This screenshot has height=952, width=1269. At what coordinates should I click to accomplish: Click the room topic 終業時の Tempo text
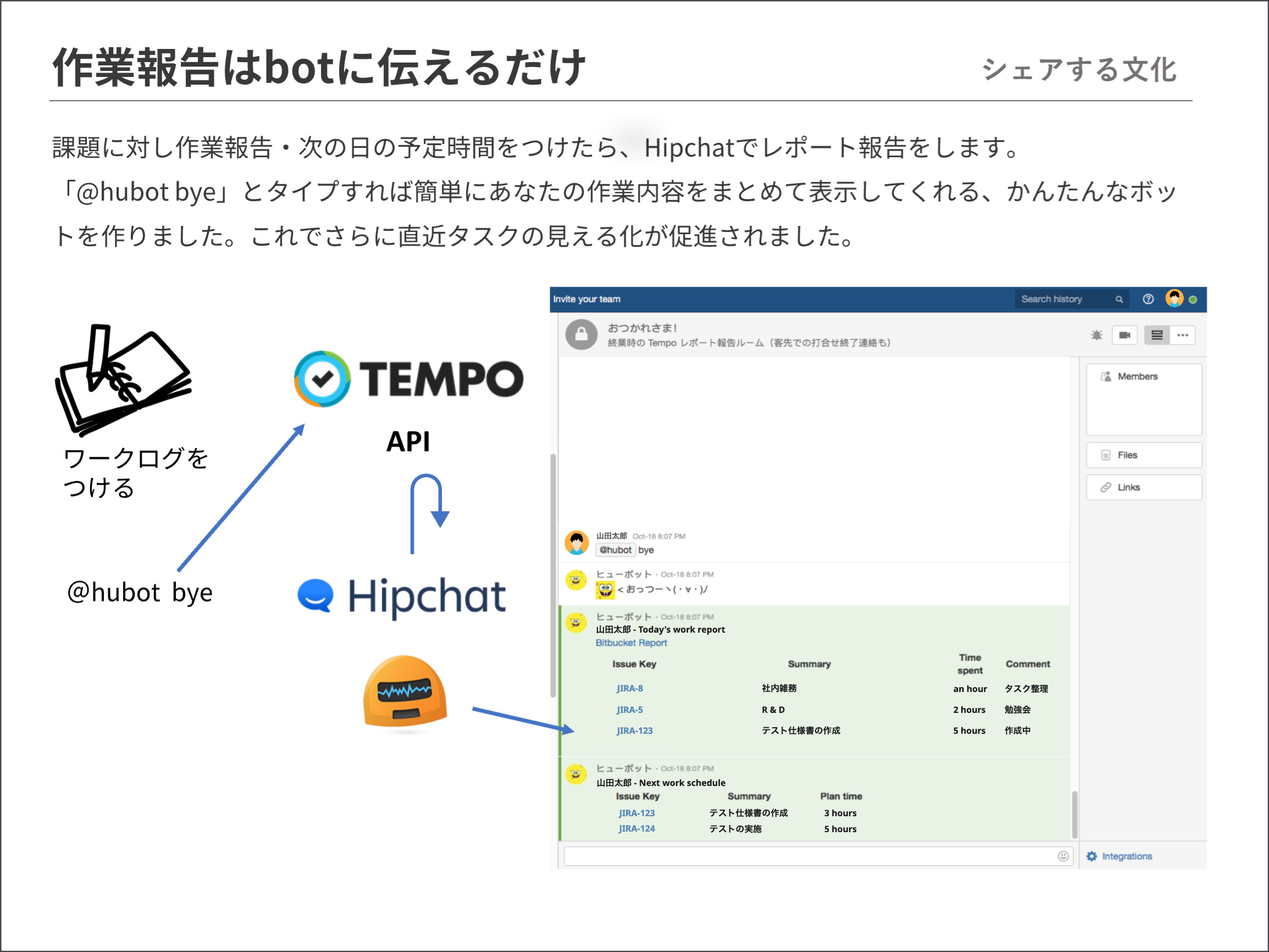[x=749, y=342]
